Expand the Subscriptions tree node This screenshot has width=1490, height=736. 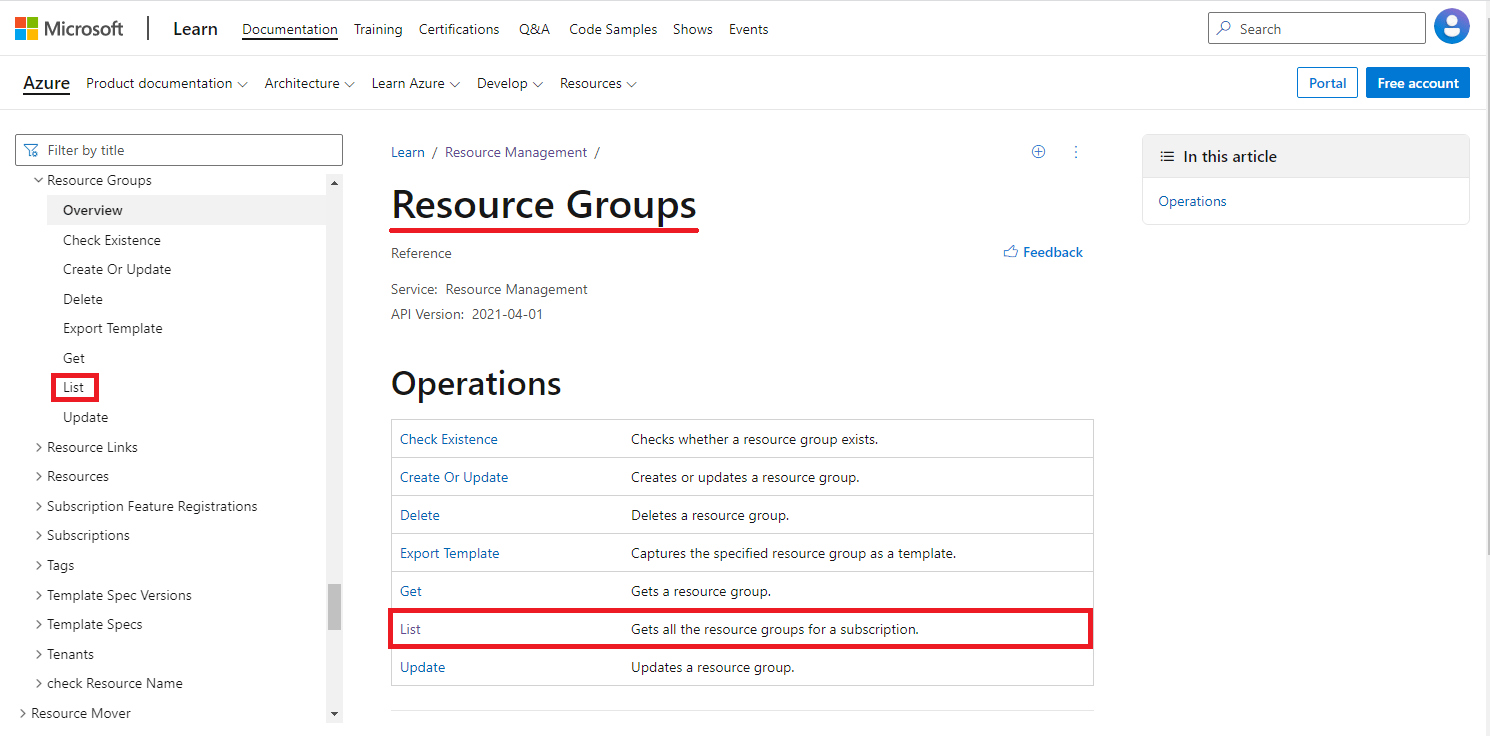[39, 536]
